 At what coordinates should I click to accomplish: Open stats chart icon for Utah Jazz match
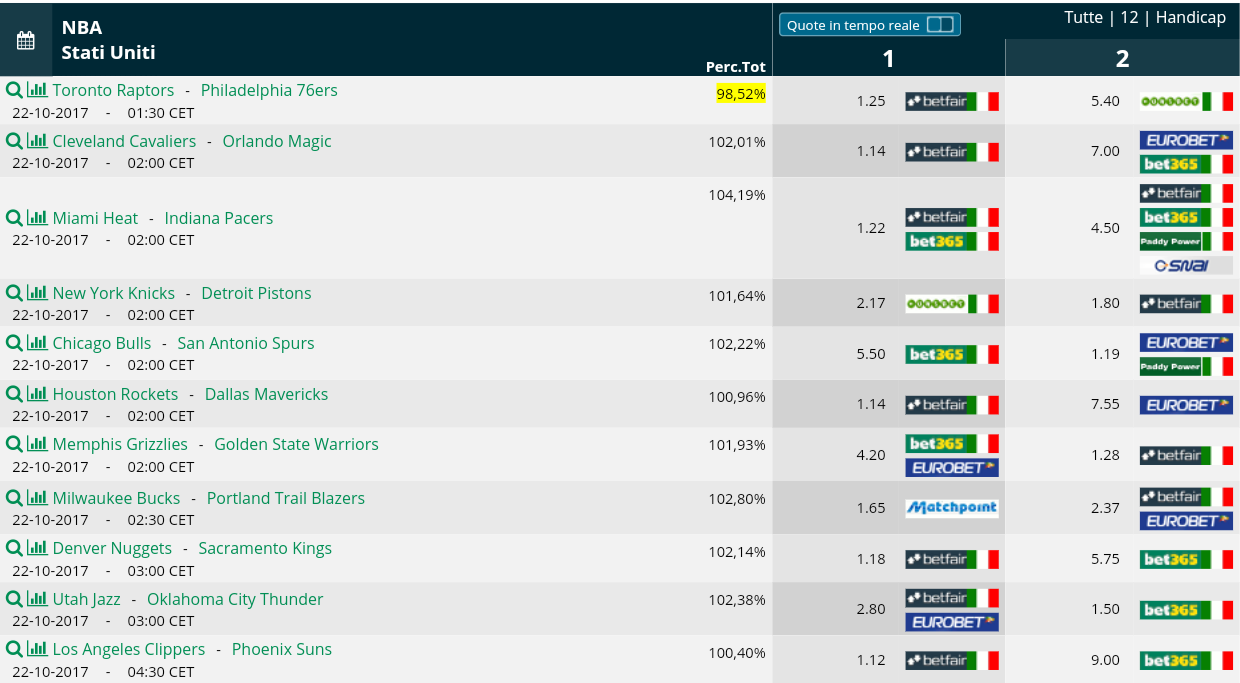pos(37,598)
